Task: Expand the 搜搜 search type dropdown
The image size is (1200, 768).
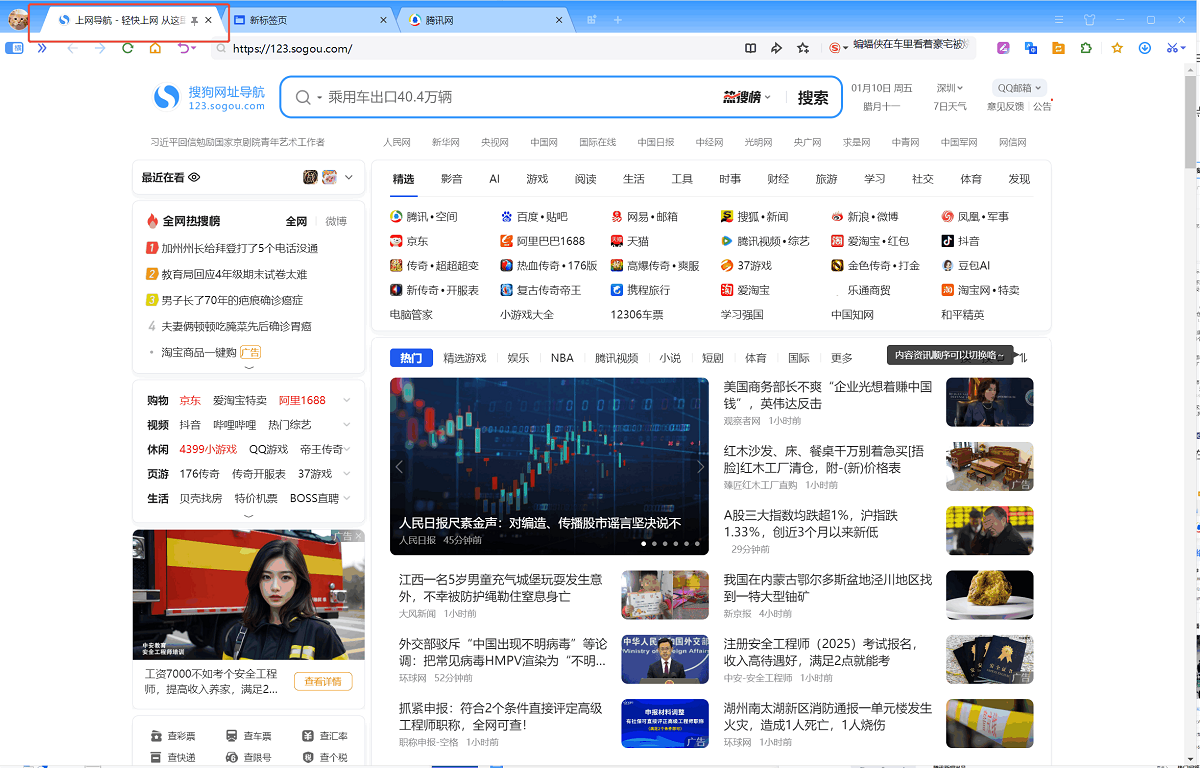Action: click(747, 97)
